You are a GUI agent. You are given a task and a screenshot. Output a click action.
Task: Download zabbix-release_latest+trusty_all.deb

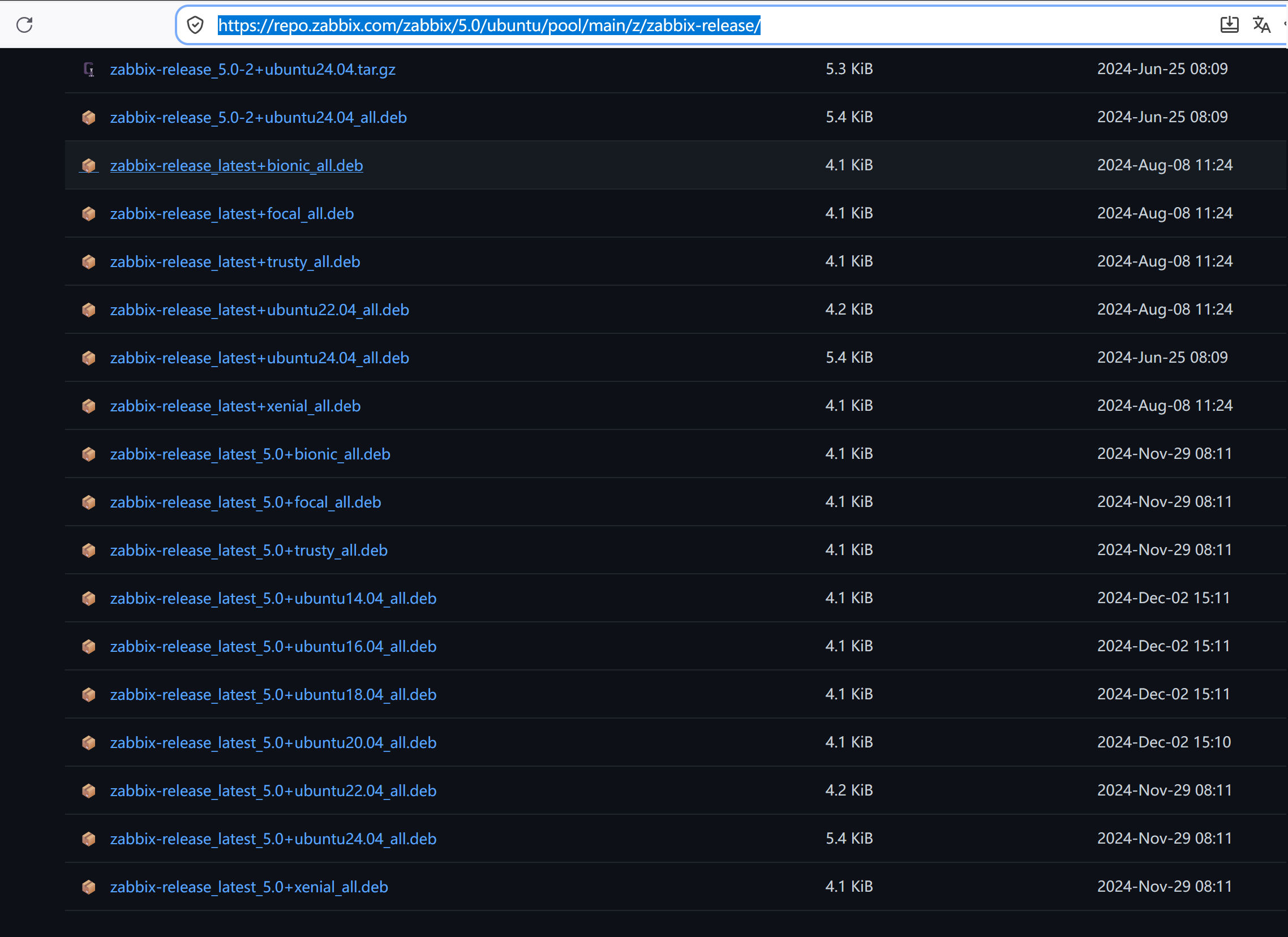235,262
